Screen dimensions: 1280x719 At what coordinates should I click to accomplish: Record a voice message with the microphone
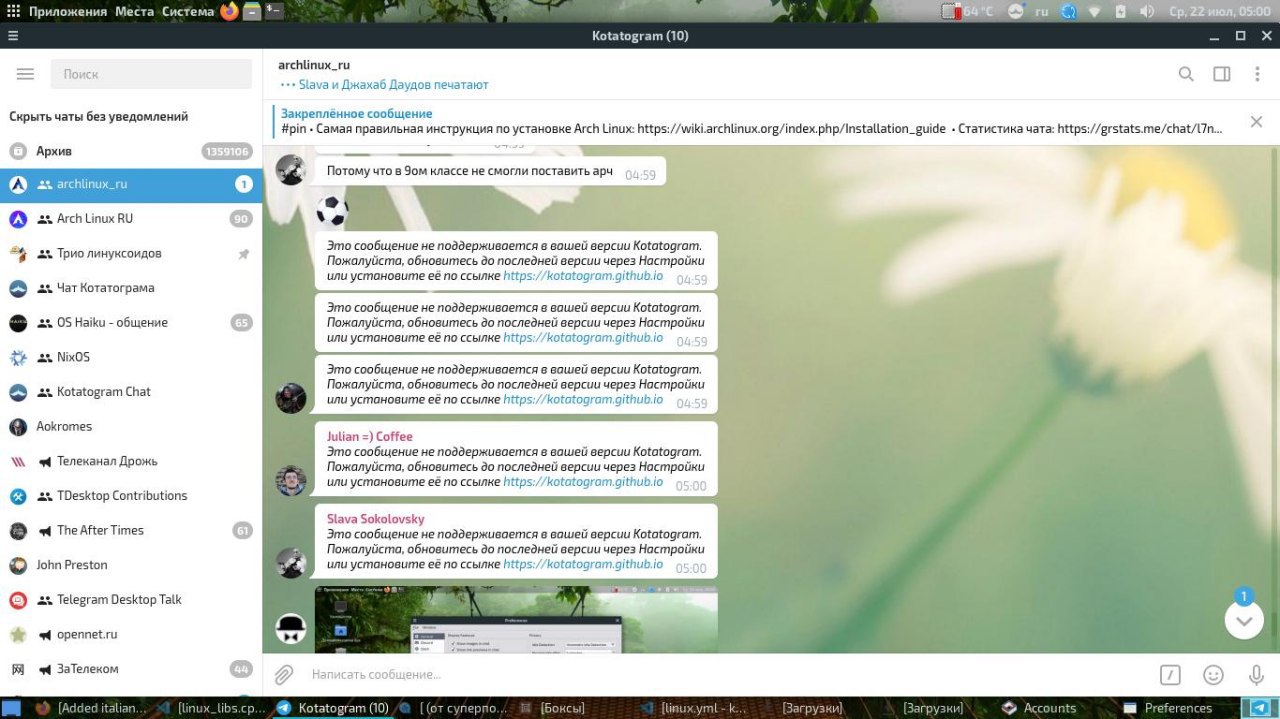(x=1257, y=675)
